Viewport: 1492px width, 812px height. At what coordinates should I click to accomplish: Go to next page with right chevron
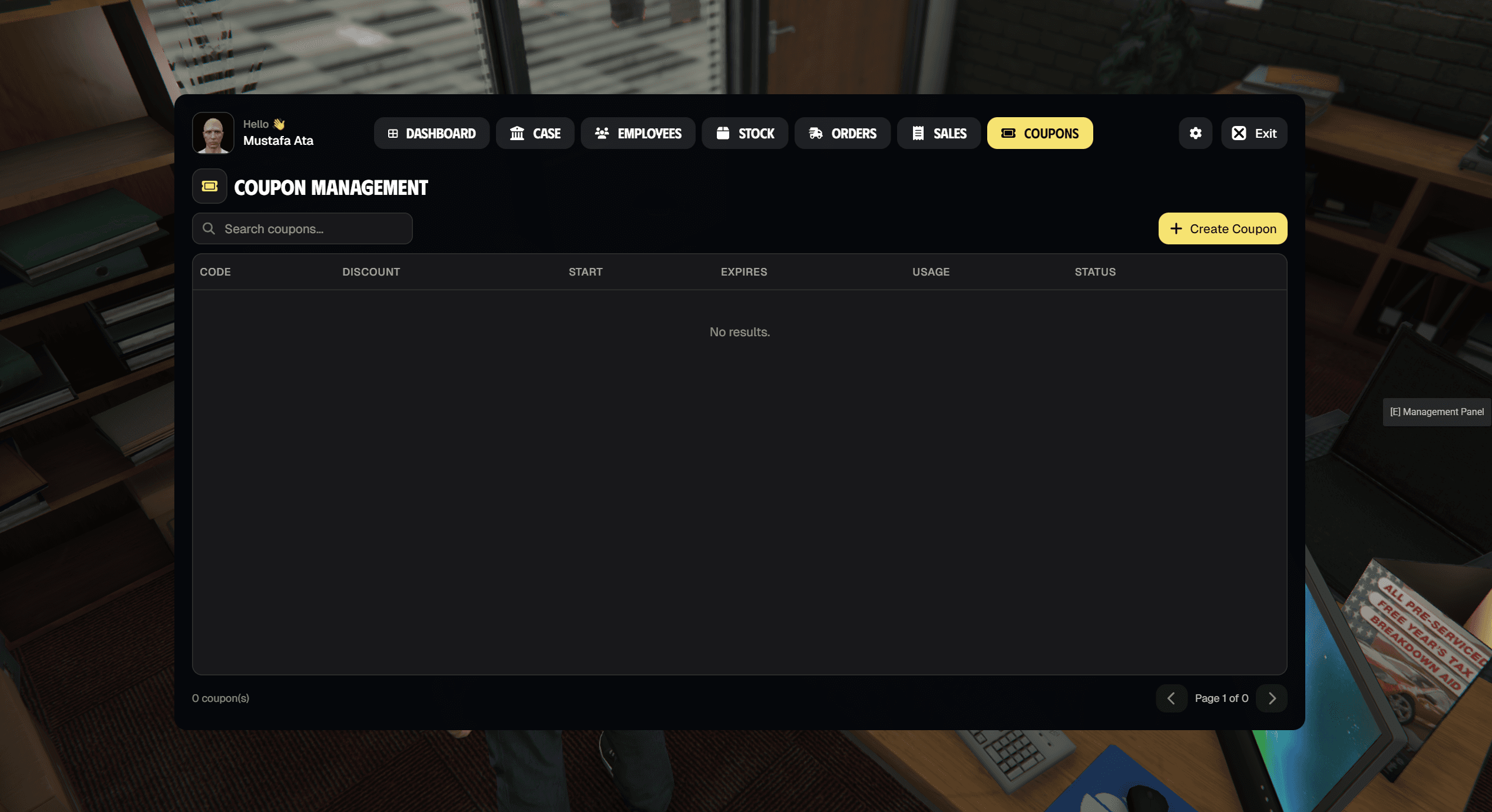[1272, 698]
